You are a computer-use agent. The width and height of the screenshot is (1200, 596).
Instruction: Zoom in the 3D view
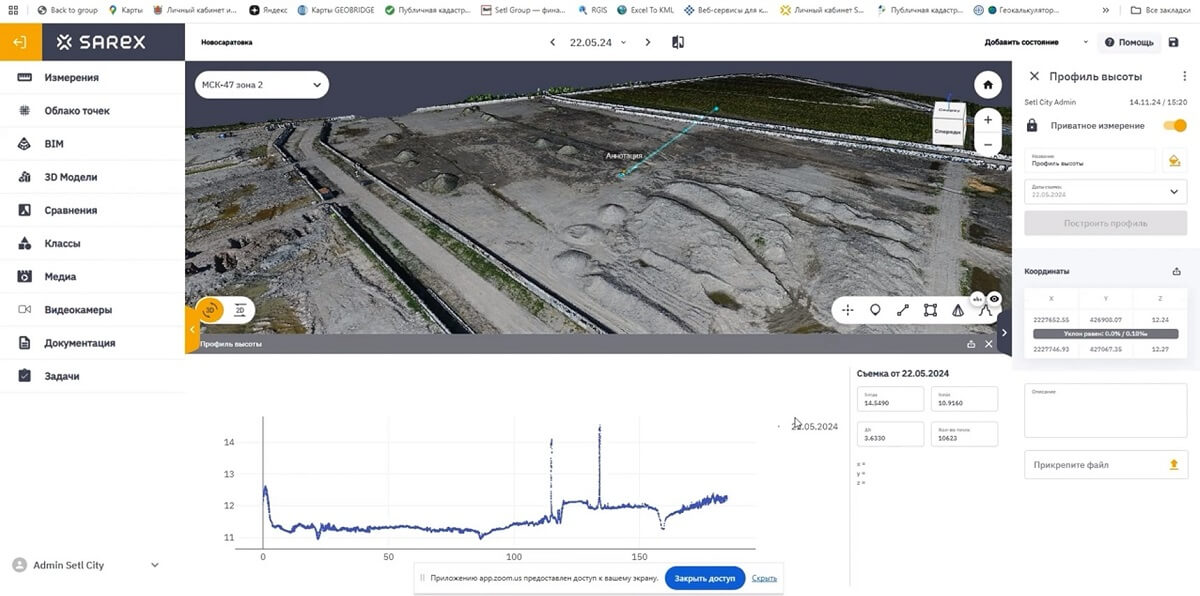coord(988,120)
